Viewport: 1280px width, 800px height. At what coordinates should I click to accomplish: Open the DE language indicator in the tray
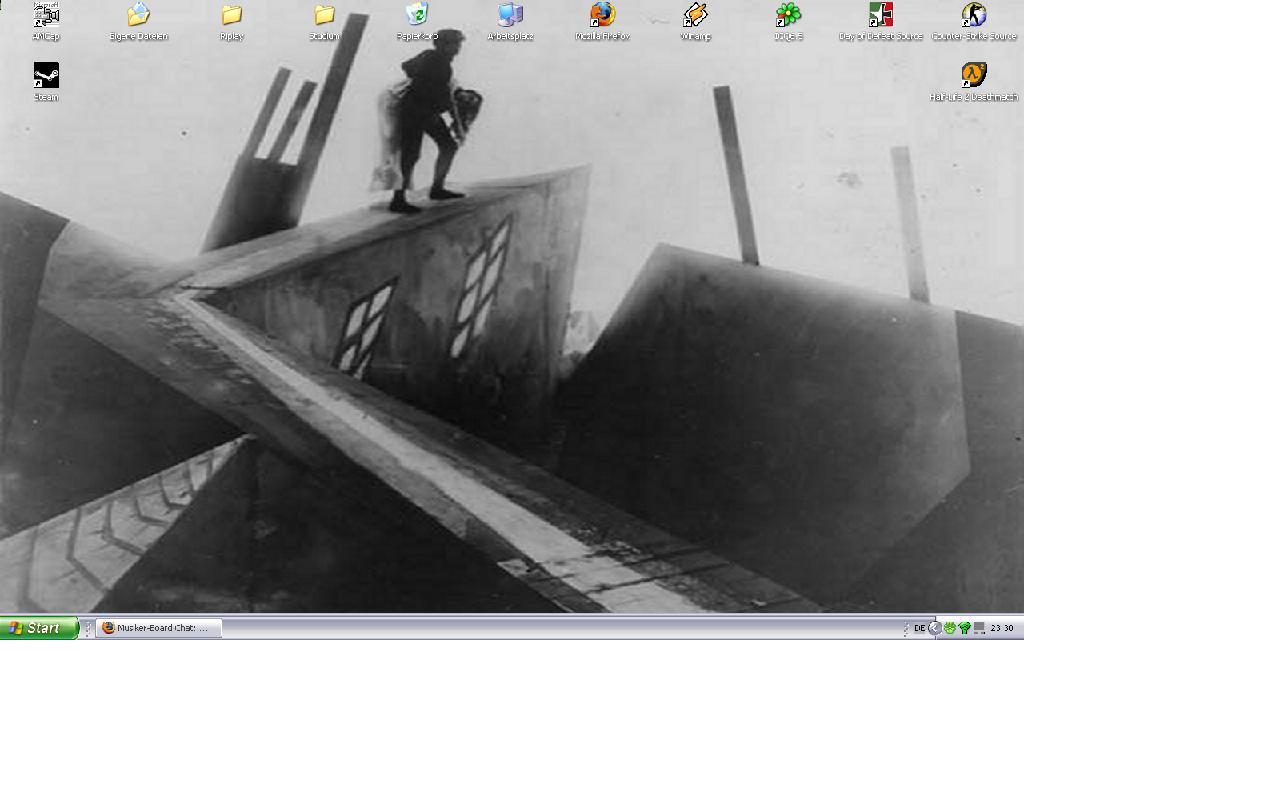(919, 628)
